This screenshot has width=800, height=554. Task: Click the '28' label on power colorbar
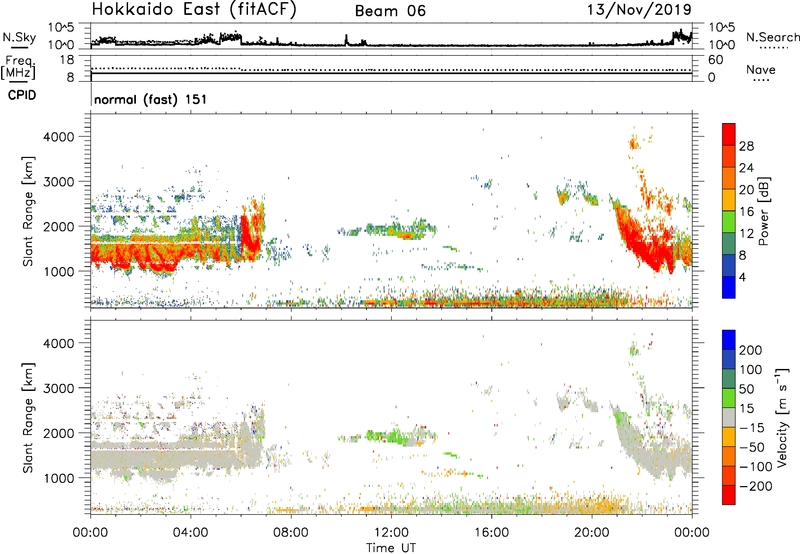tap(746, 146)
